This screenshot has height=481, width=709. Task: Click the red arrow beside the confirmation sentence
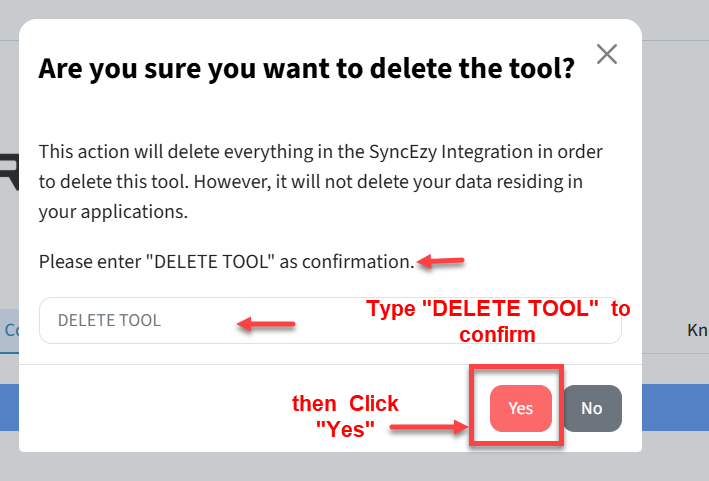(441, 262)
